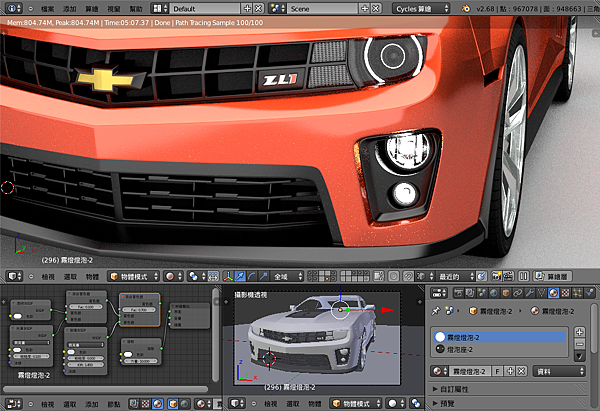Click the Blender logo icon

(466, 8)
